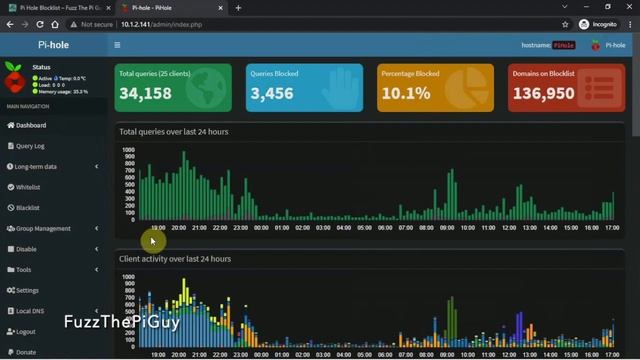Click the Queries Blocked blue card
640x360 pixels.
304,88
